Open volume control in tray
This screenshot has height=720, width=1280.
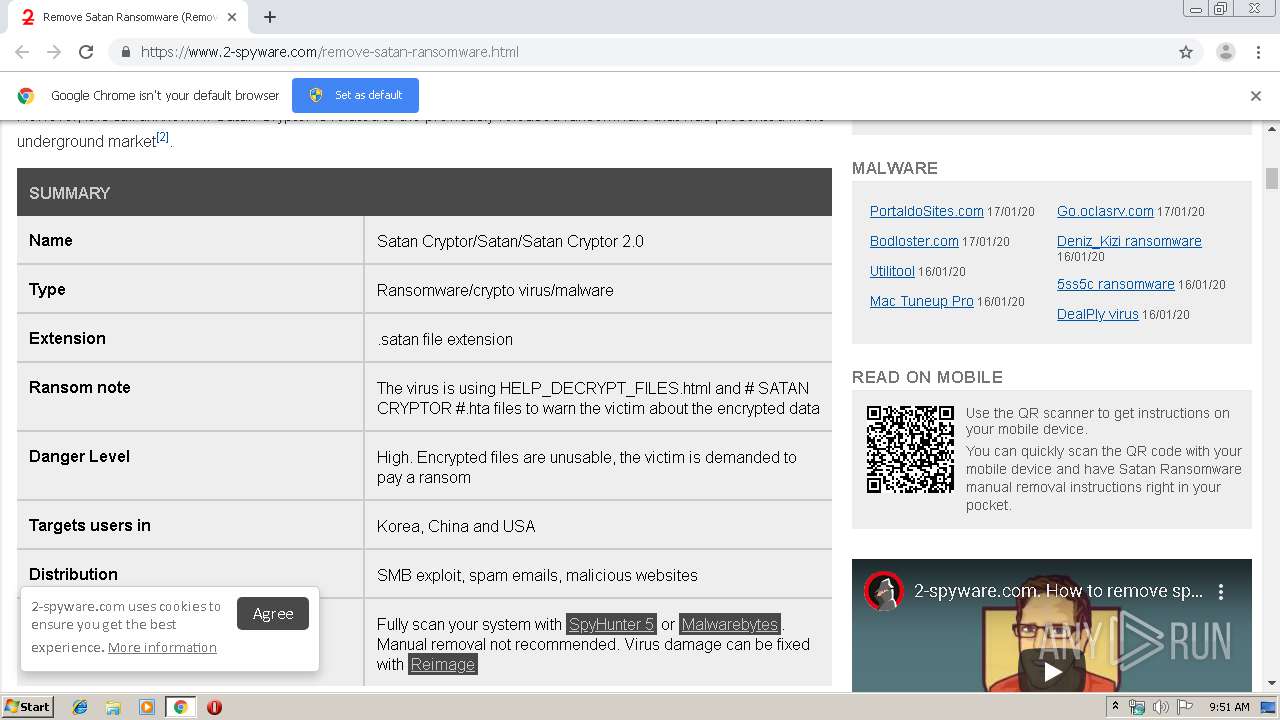point(1161,707)
